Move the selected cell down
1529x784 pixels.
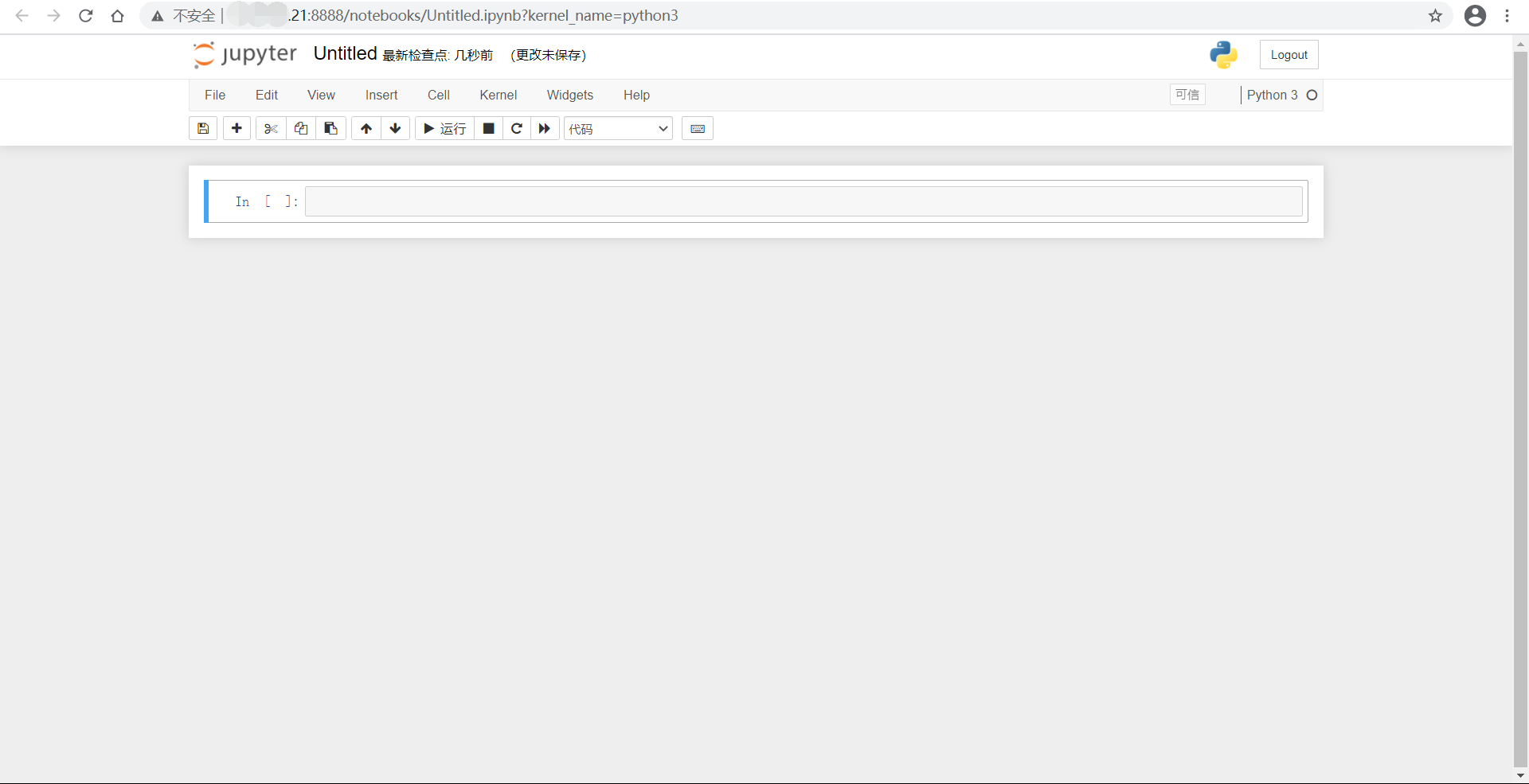click(x=395, y=128)
